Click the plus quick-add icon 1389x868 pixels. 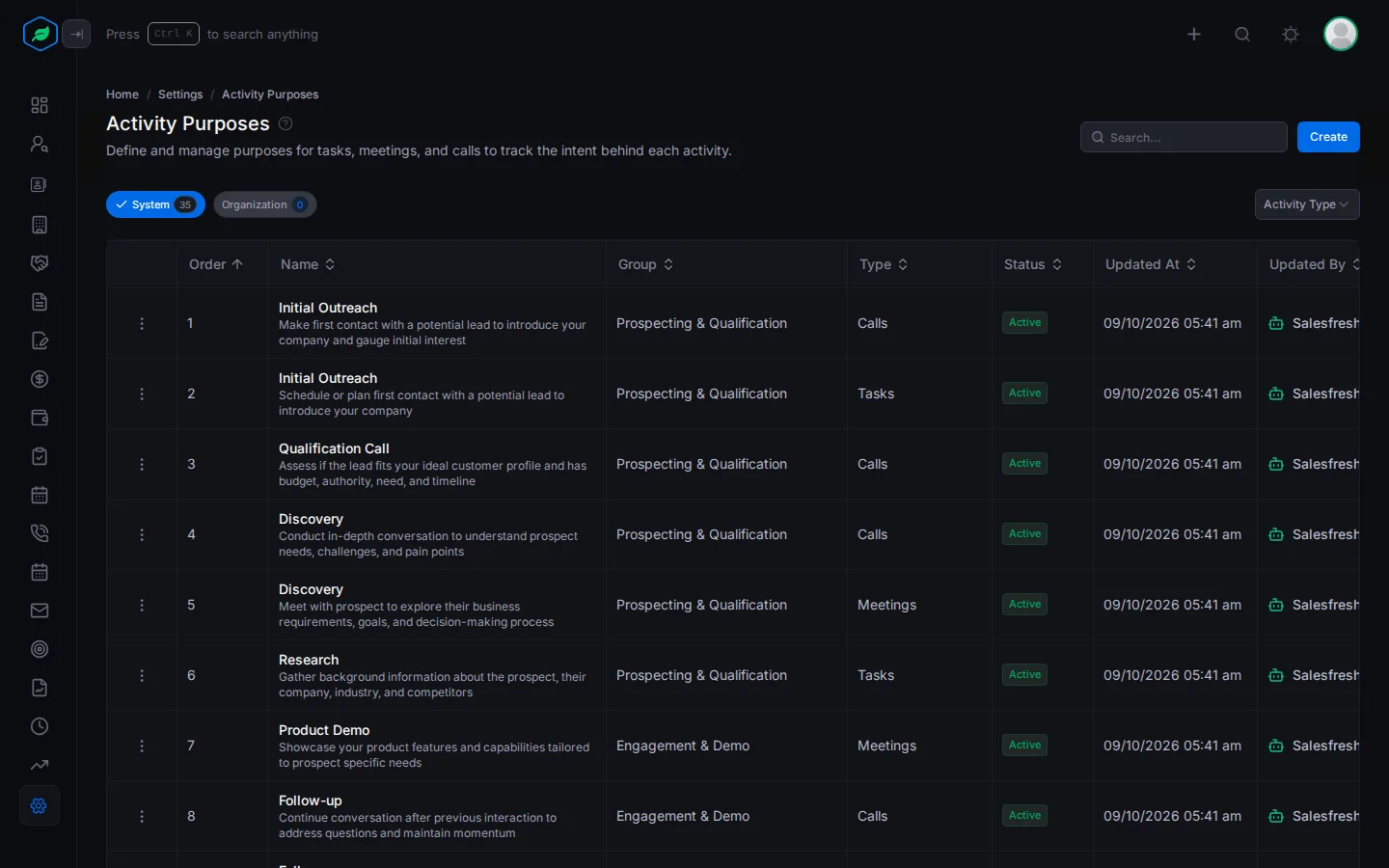[x=1194, y=34]
